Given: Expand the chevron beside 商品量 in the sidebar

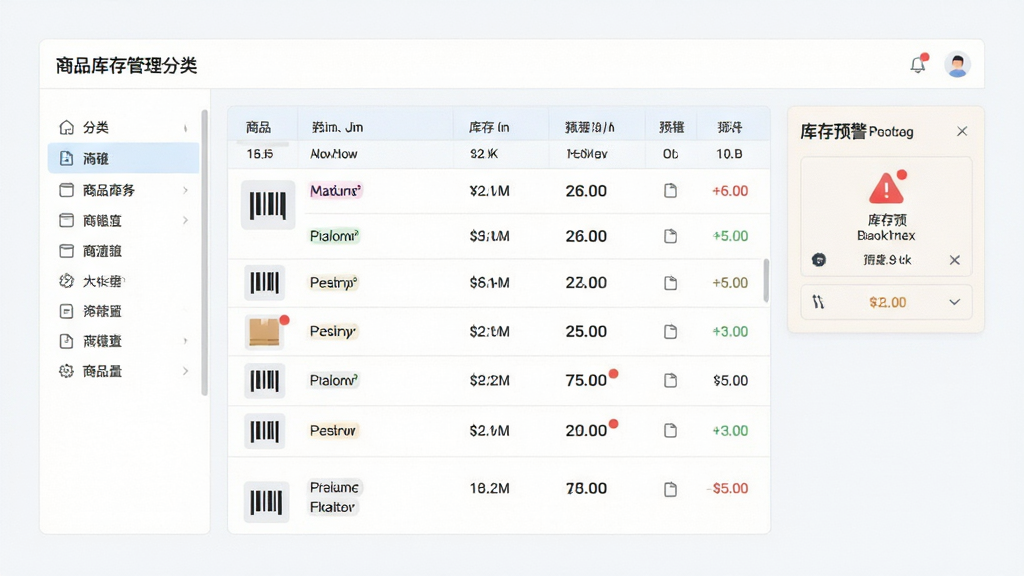Looking at the screenshot, I should click(185, 372).
